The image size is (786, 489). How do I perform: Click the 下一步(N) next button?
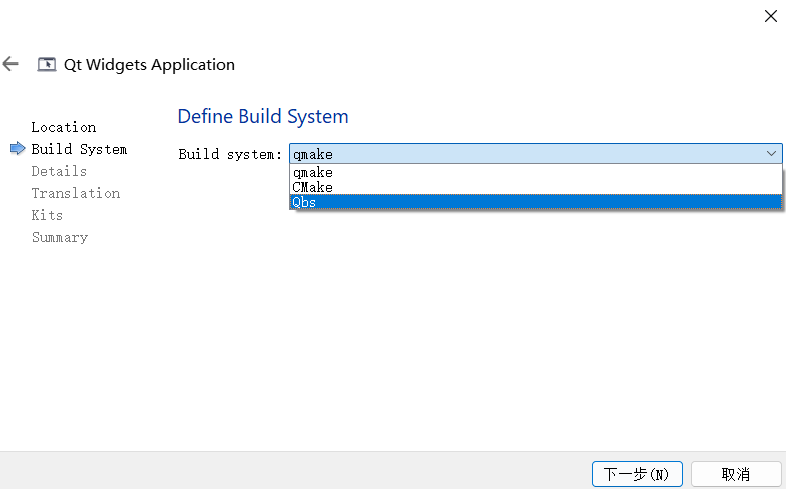point(637,474)
